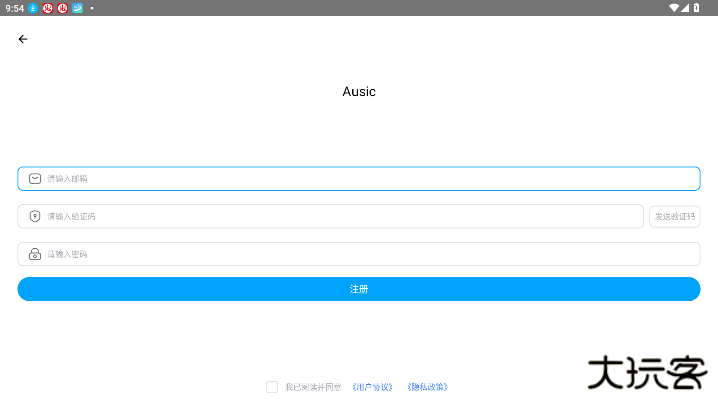Tap the first red circular status bar icon
The height and width of the screenshot is (404, 718).
pos(47,8)
